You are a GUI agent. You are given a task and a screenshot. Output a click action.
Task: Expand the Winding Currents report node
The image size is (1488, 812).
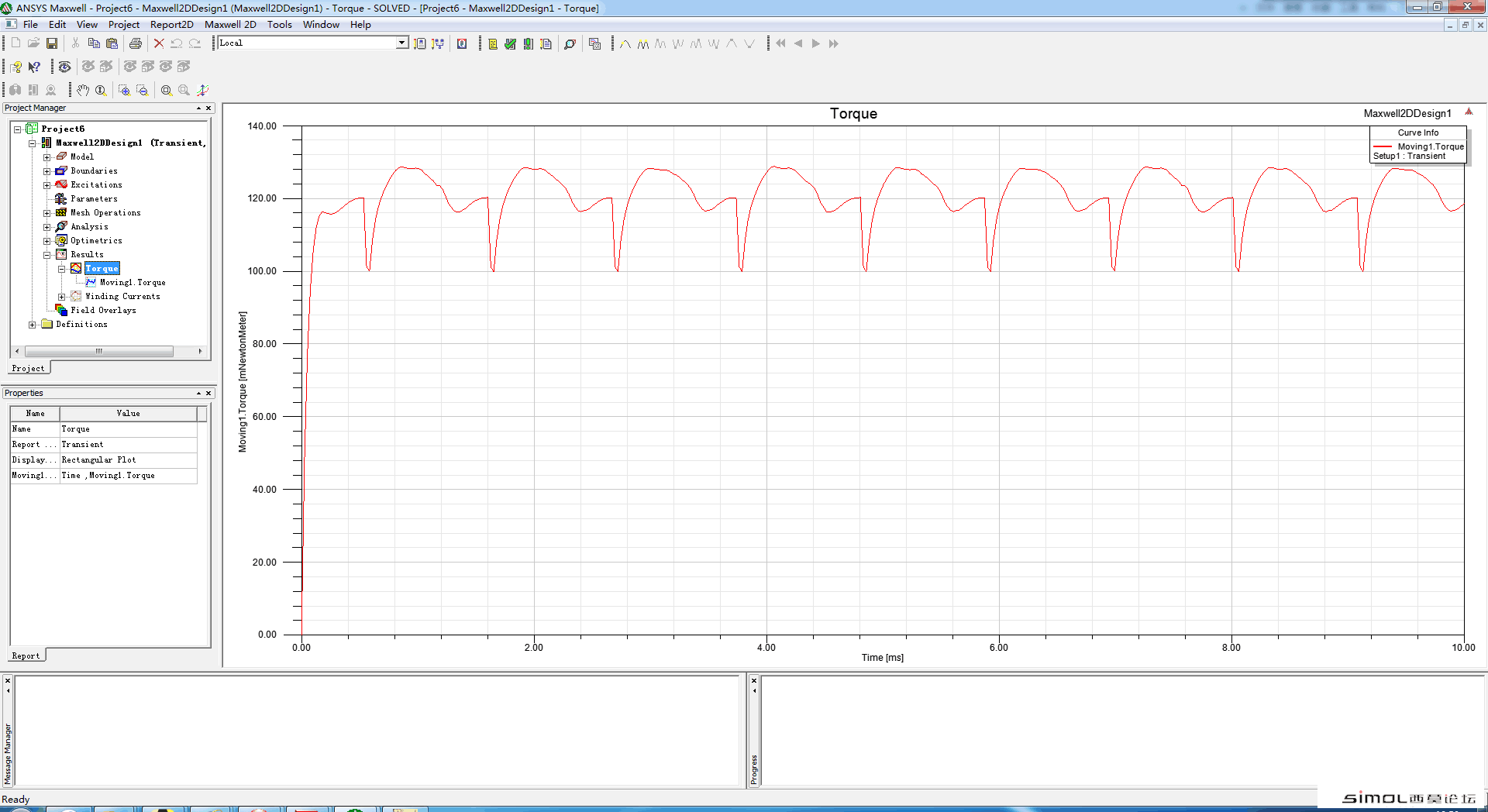[61, 297]
